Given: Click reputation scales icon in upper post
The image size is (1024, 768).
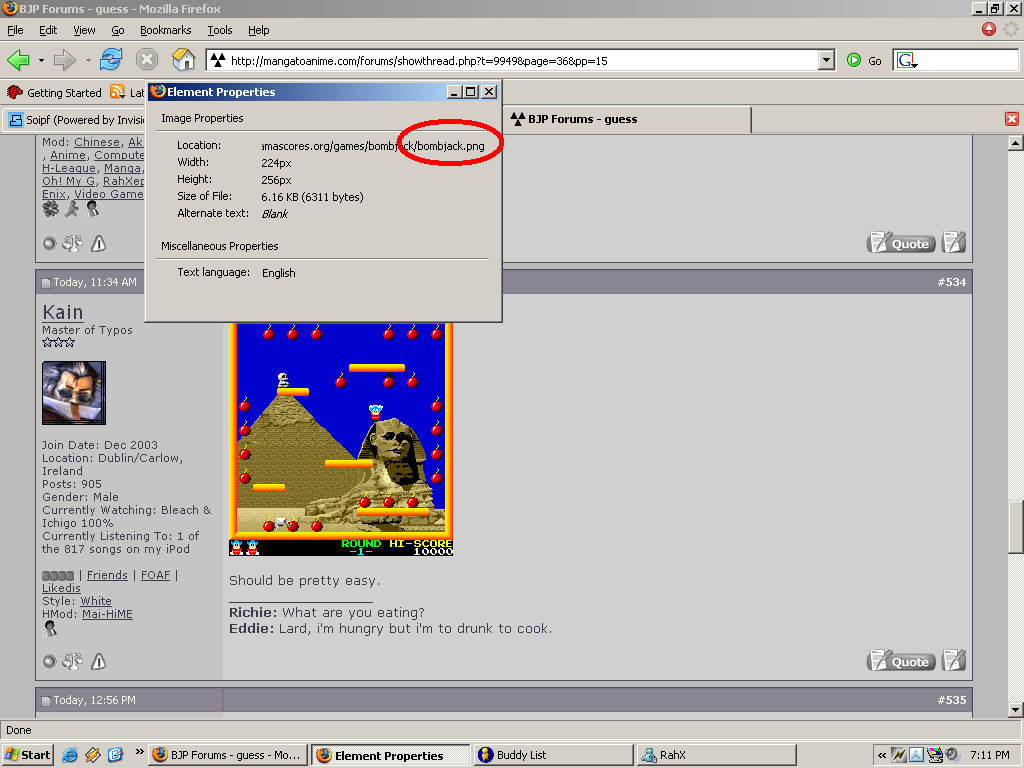Looking at the screenshot, I should [72, 244].
